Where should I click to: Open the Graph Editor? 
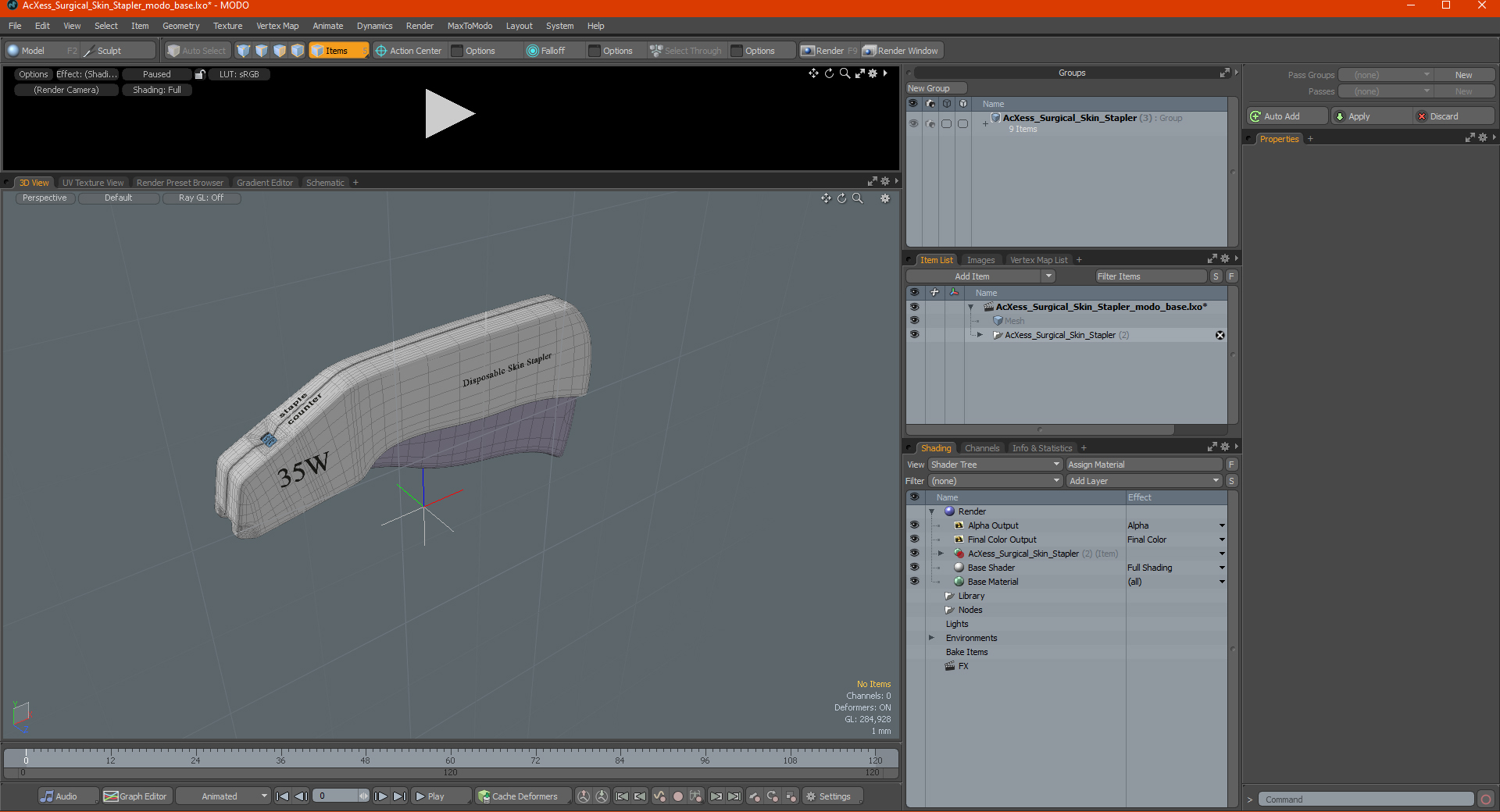coord(137,796)
